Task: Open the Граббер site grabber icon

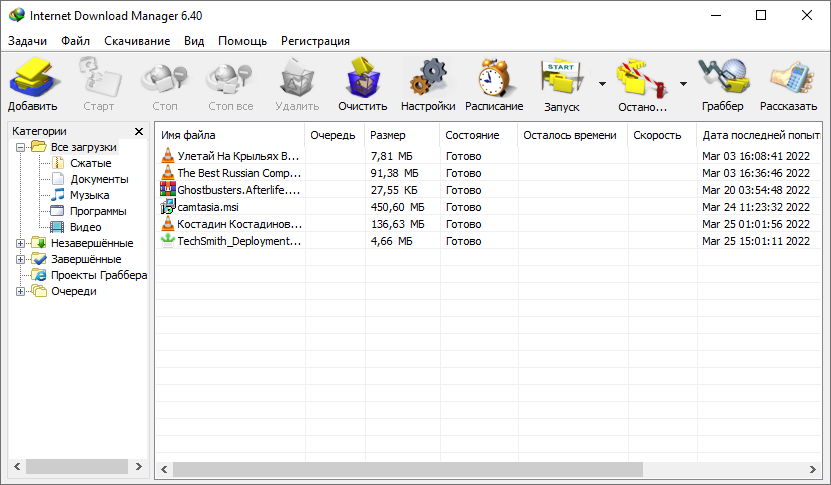Action: pyautogui.click(x=723, y=78)
